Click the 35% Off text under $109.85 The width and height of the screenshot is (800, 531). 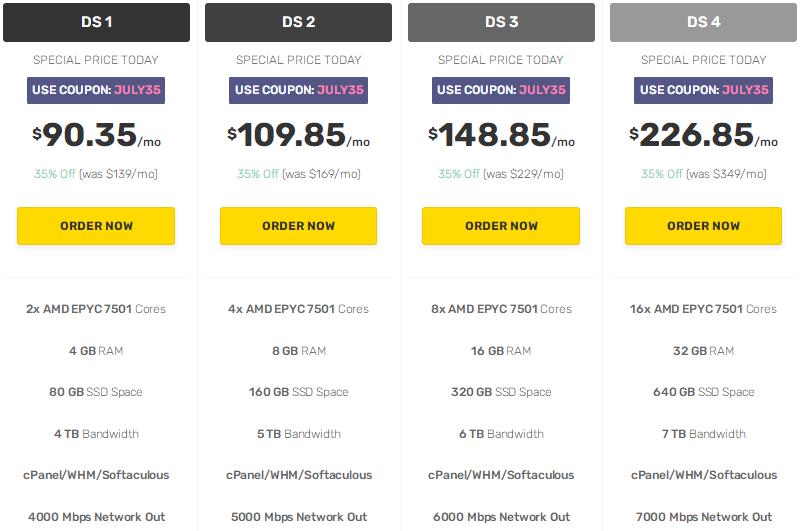click(299, 174)
